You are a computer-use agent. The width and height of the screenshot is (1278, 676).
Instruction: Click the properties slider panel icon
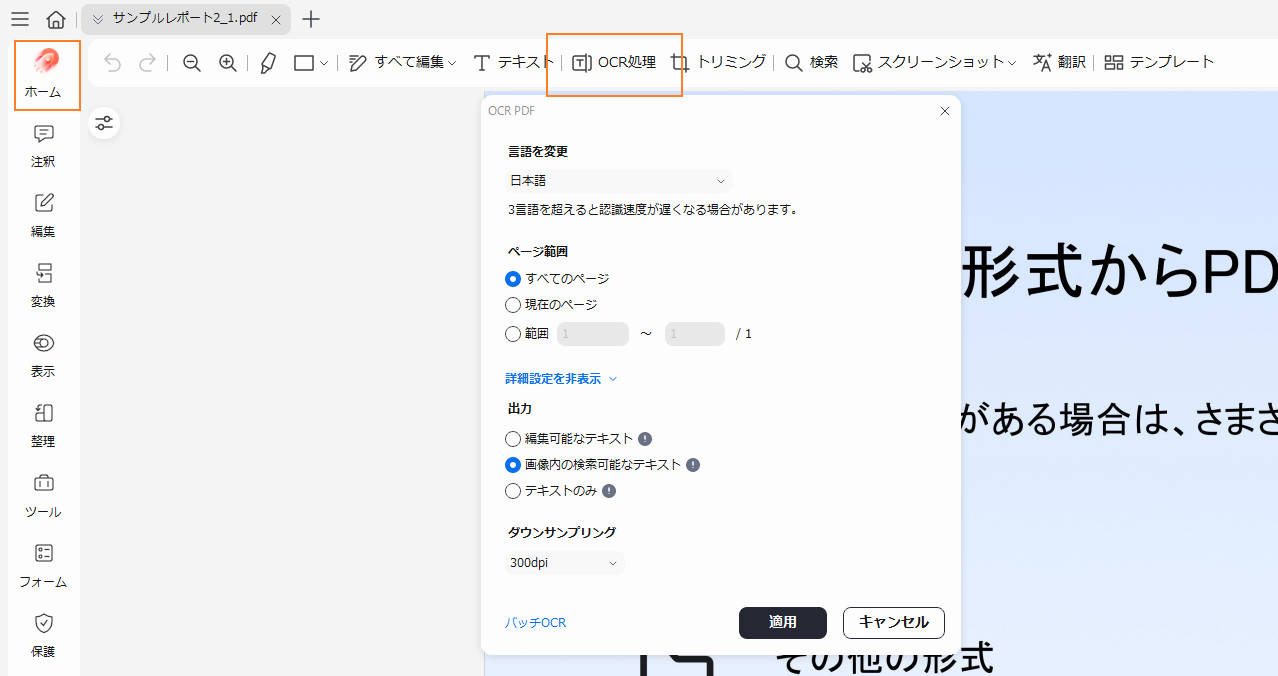coord(104,123)
